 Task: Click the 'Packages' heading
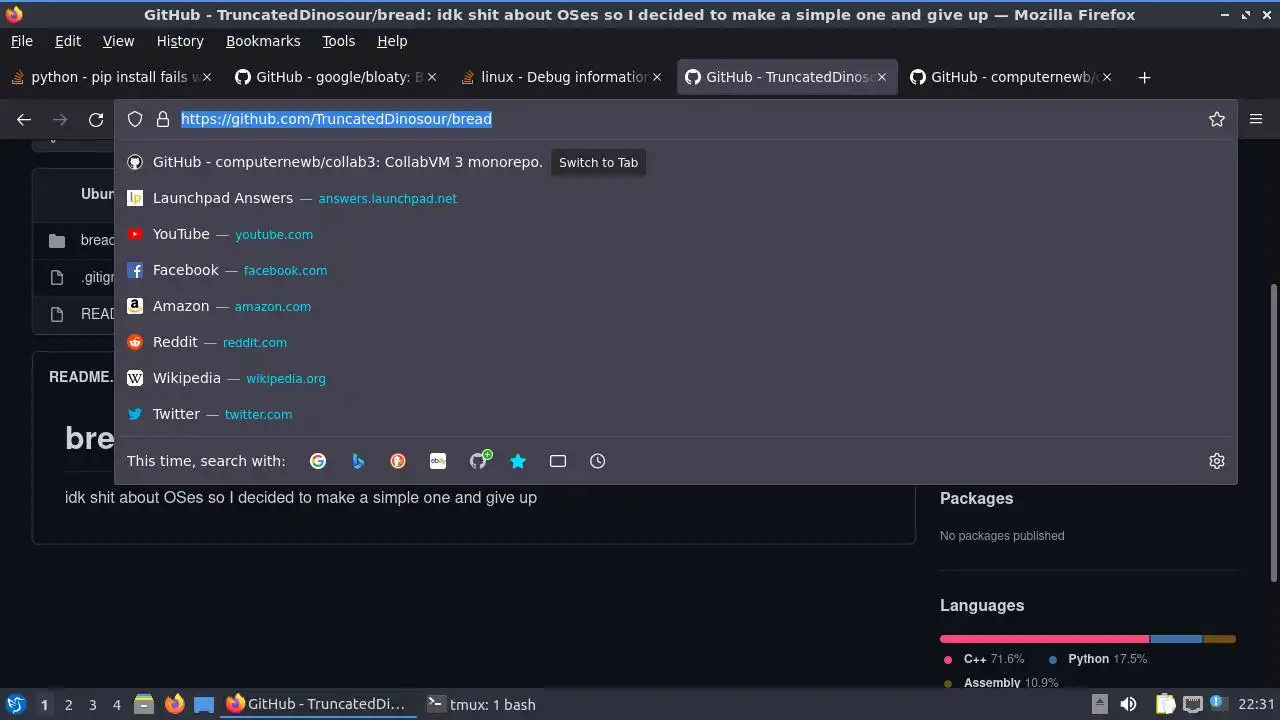[x=976, y=498]
